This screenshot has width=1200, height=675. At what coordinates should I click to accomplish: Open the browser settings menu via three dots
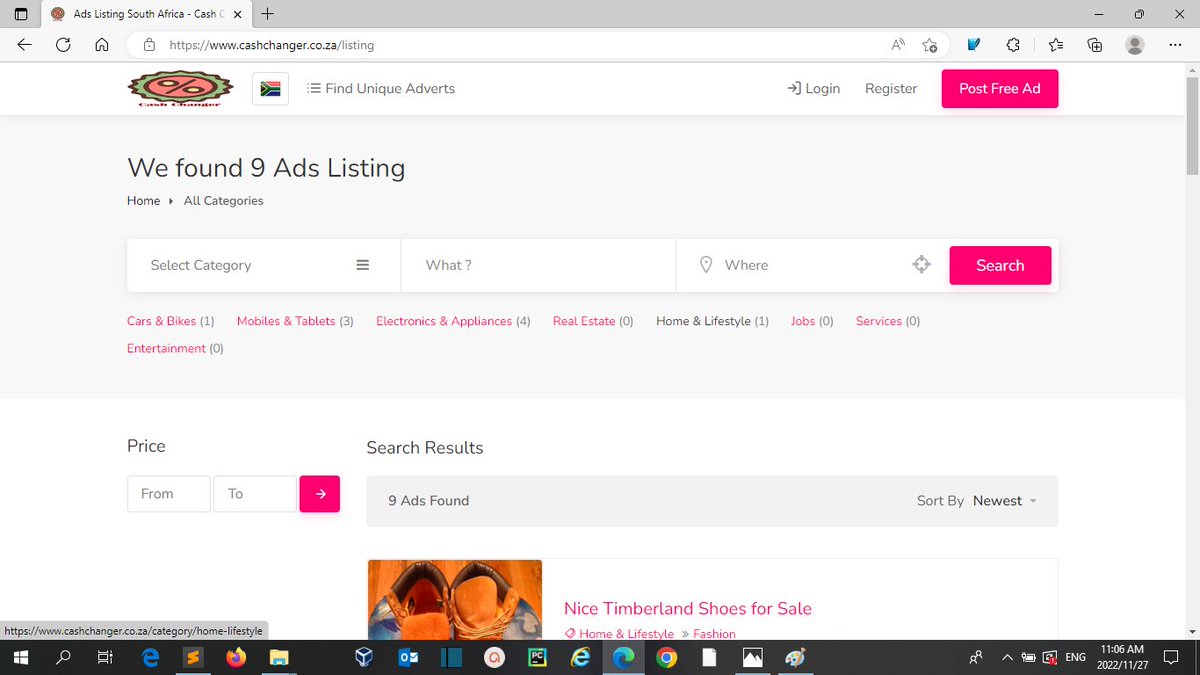pyautogui.click(x=1175, y=45)
